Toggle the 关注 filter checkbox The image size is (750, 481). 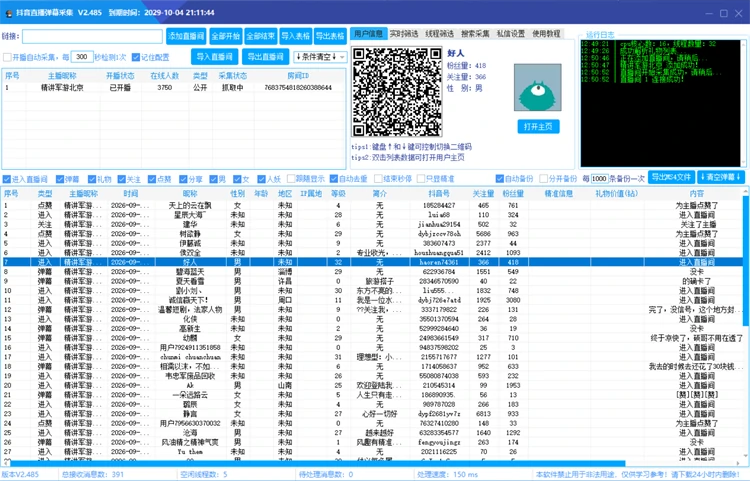click(121, 179)
